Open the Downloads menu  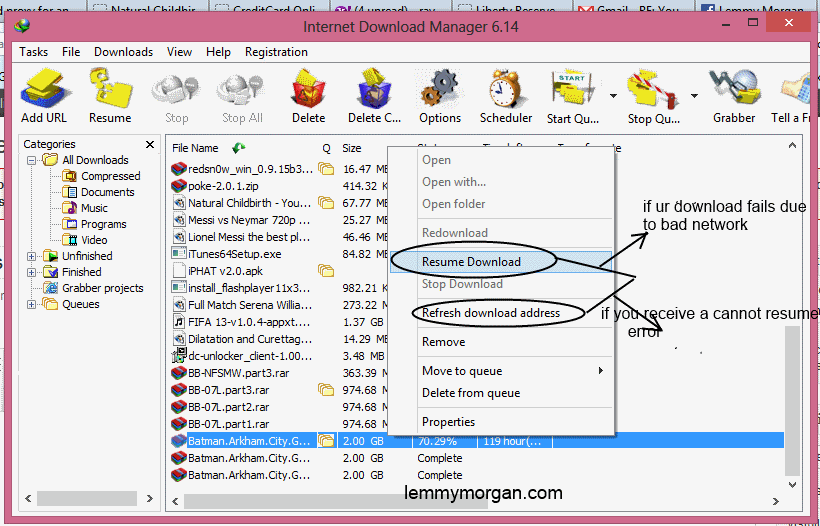pyautogui.click(x=123, y=52)
